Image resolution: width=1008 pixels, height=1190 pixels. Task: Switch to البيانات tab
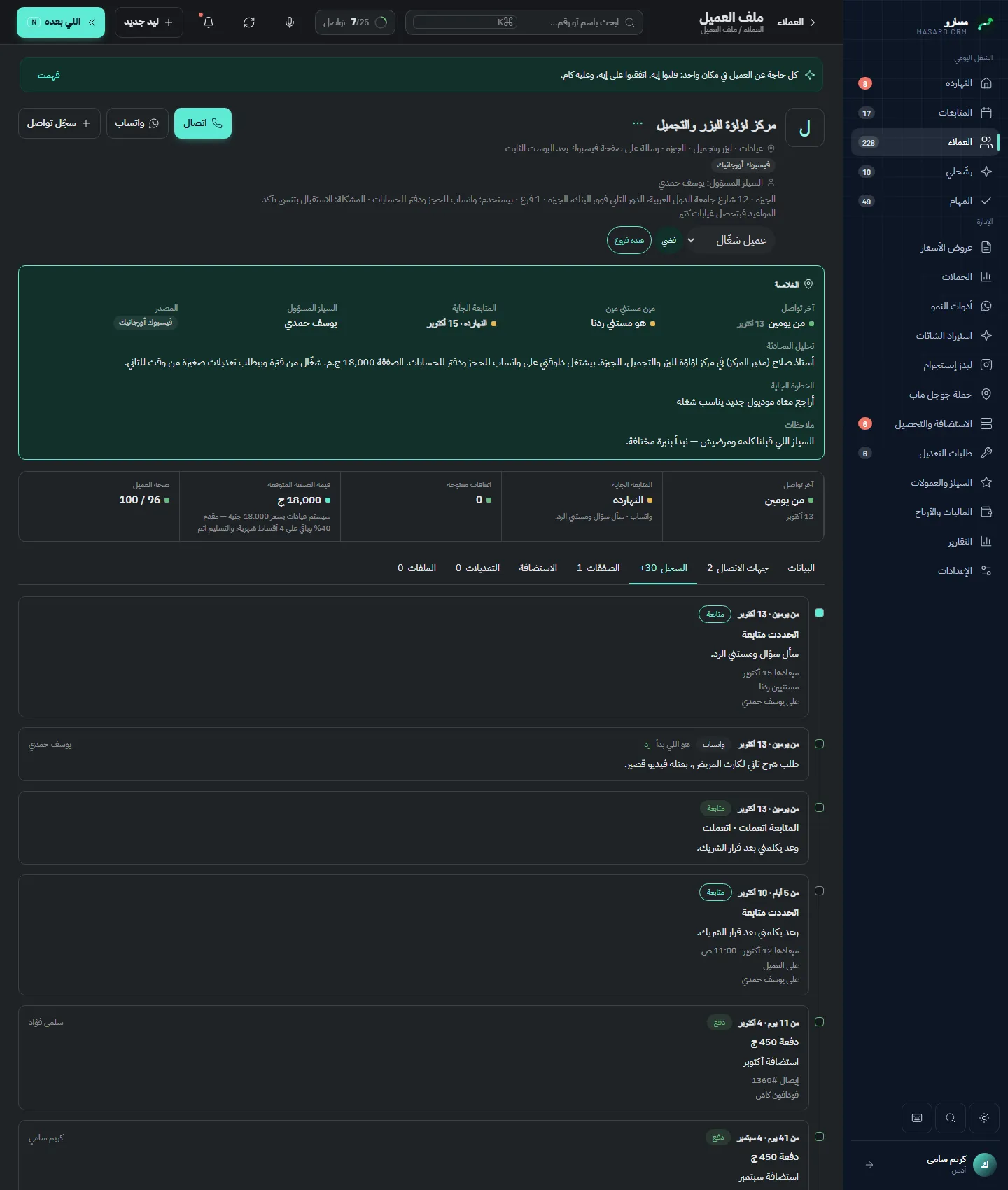801,568
